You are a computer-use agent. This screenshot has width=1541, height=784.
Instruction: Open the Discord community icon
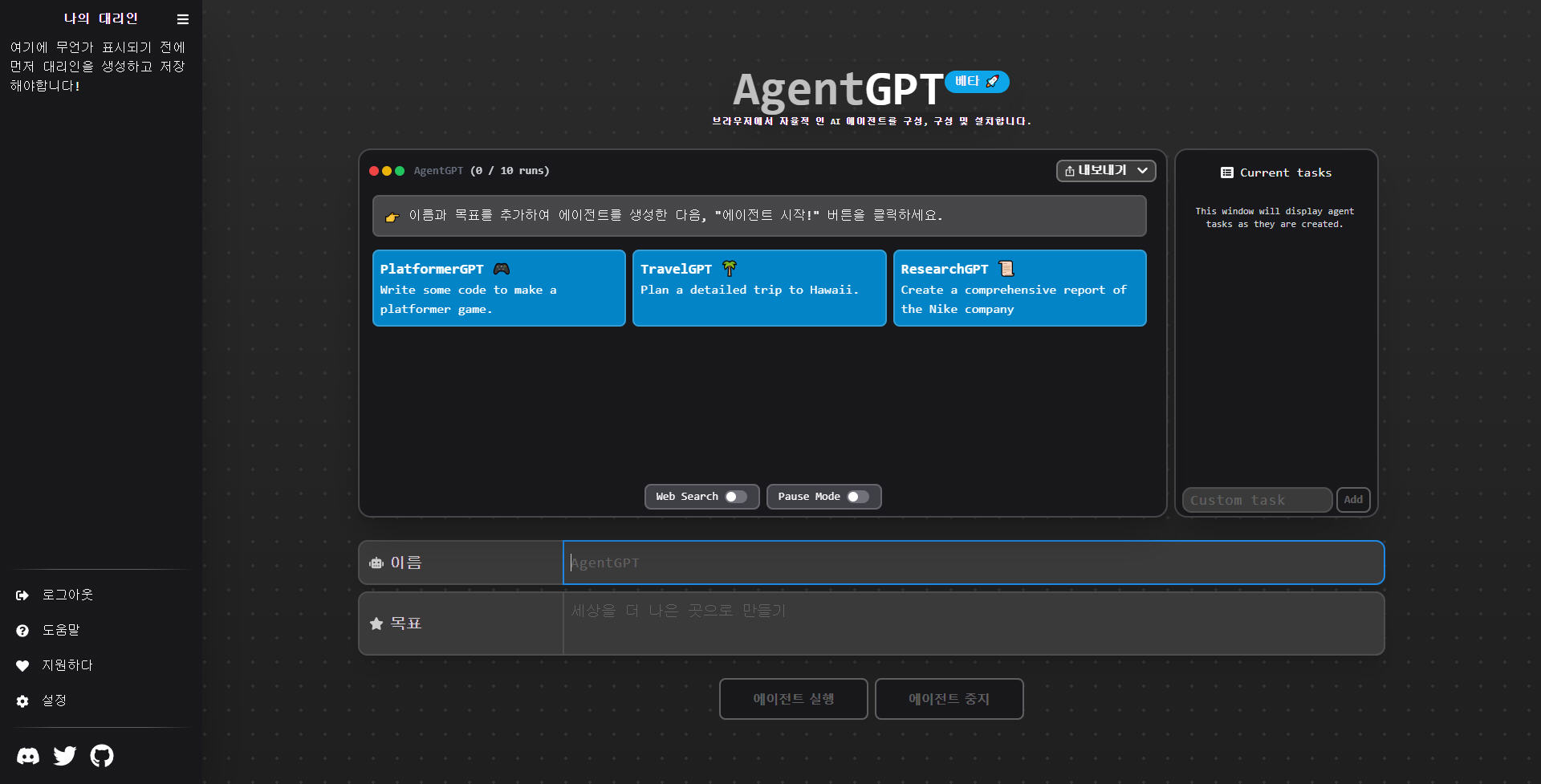coord(27,755)
